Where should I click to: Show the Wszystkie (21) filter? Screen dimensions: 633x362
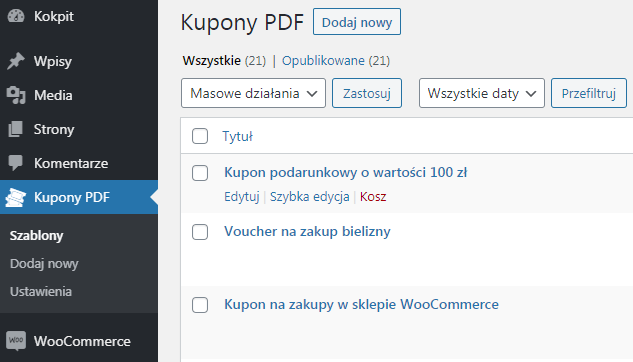[224, 61]
